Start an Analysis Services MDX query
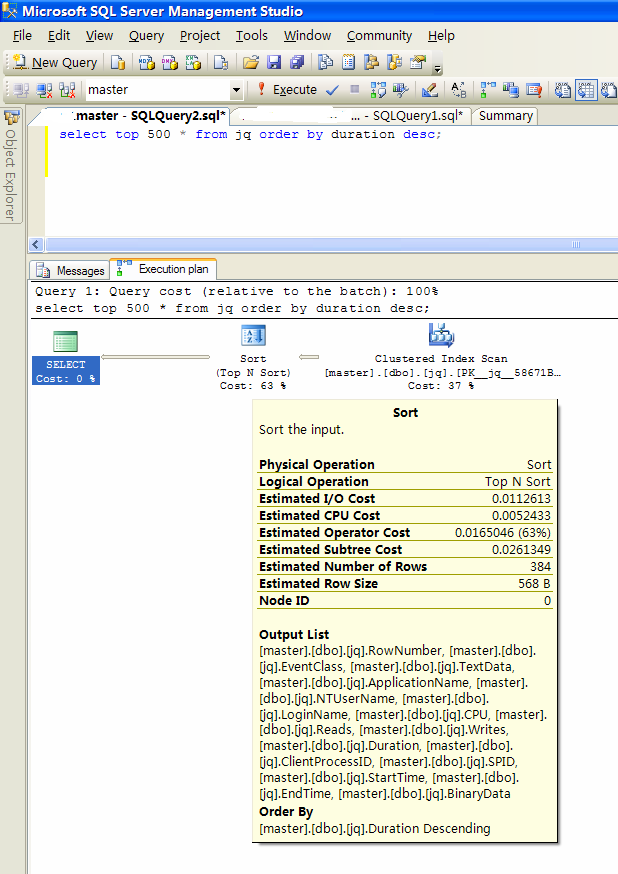This screenshot has height=874, width=618. 147,62
